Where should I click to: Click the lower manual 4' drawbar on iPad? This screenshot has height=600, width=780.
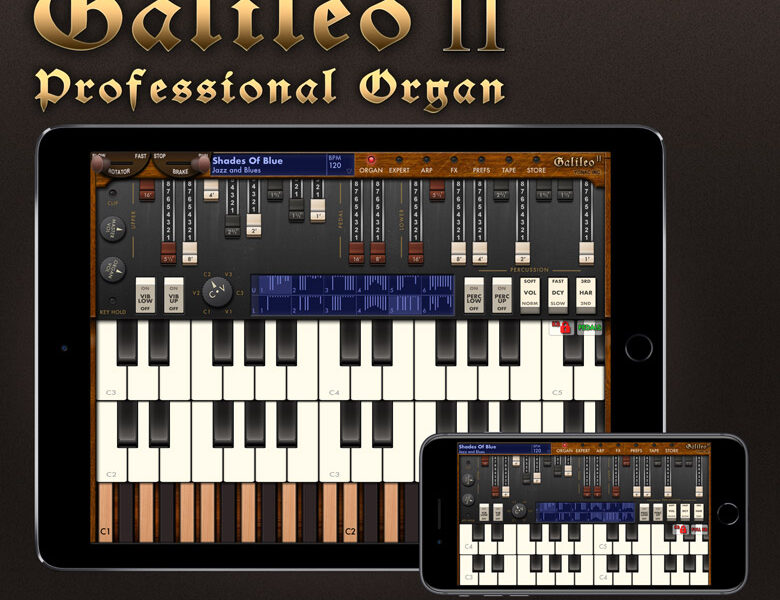(480, 253)
